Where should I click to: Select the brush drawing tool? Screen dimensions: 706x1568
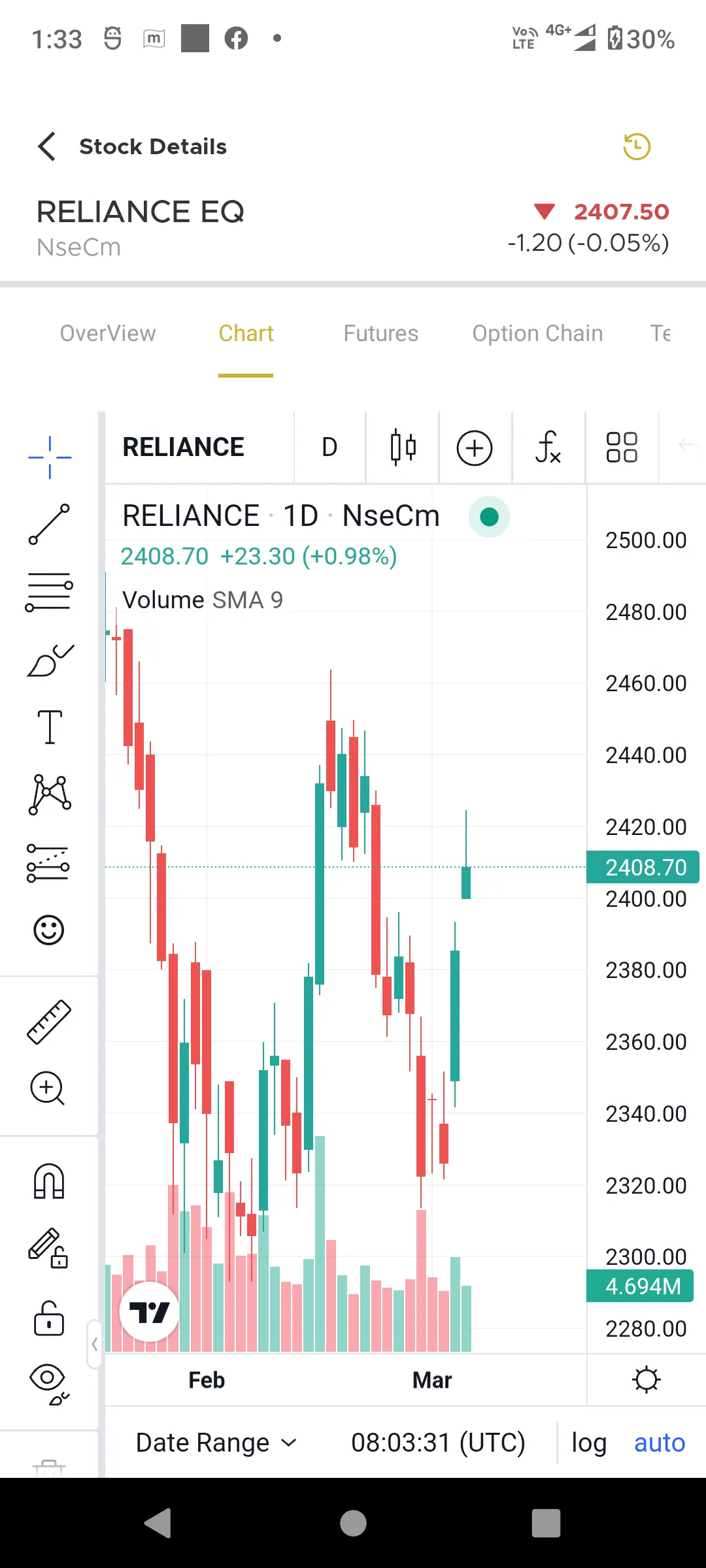point(50,660)
